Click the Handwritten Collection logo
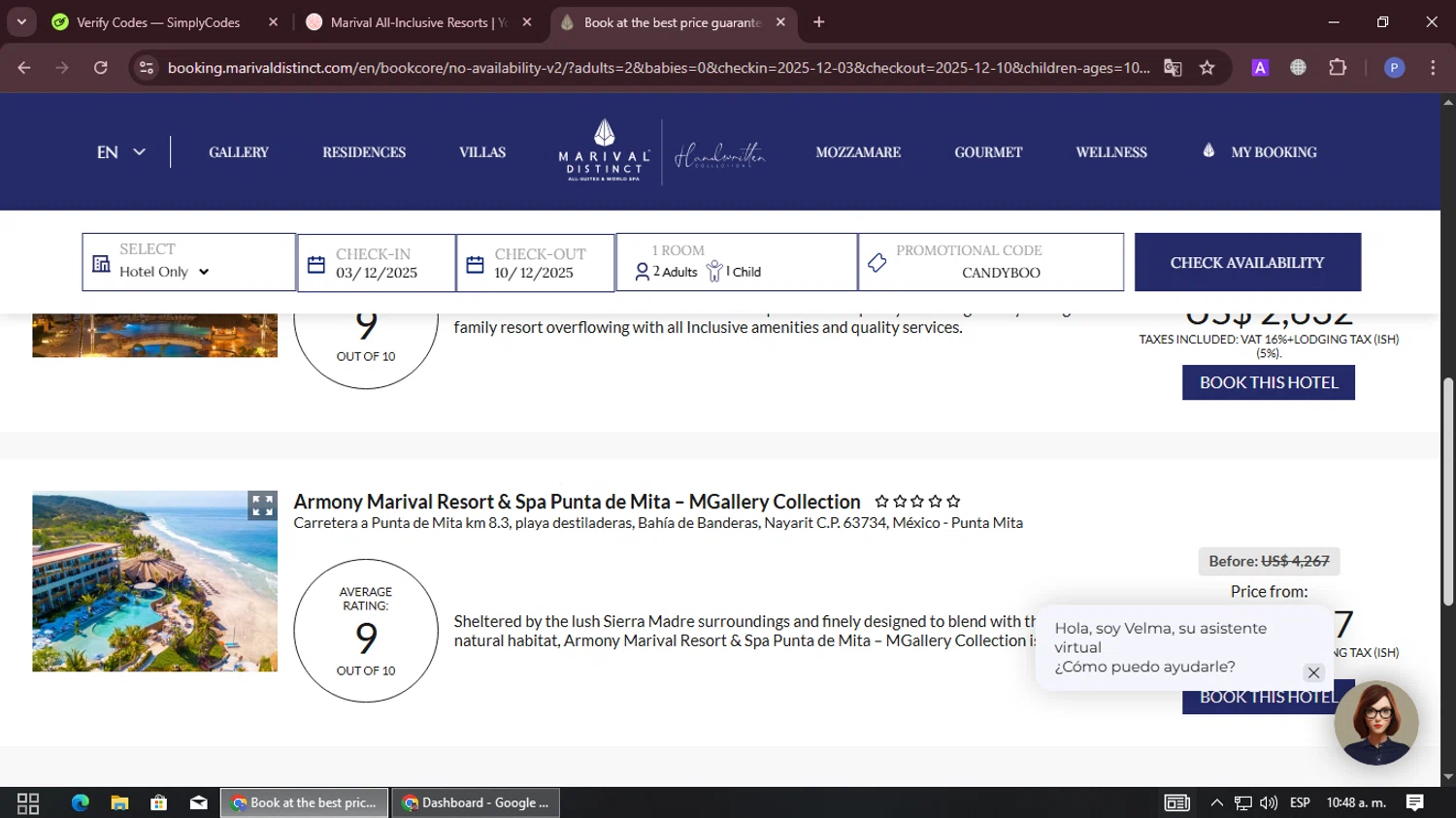This screenshot has height=818, width=1456. (x=719, y=155)
